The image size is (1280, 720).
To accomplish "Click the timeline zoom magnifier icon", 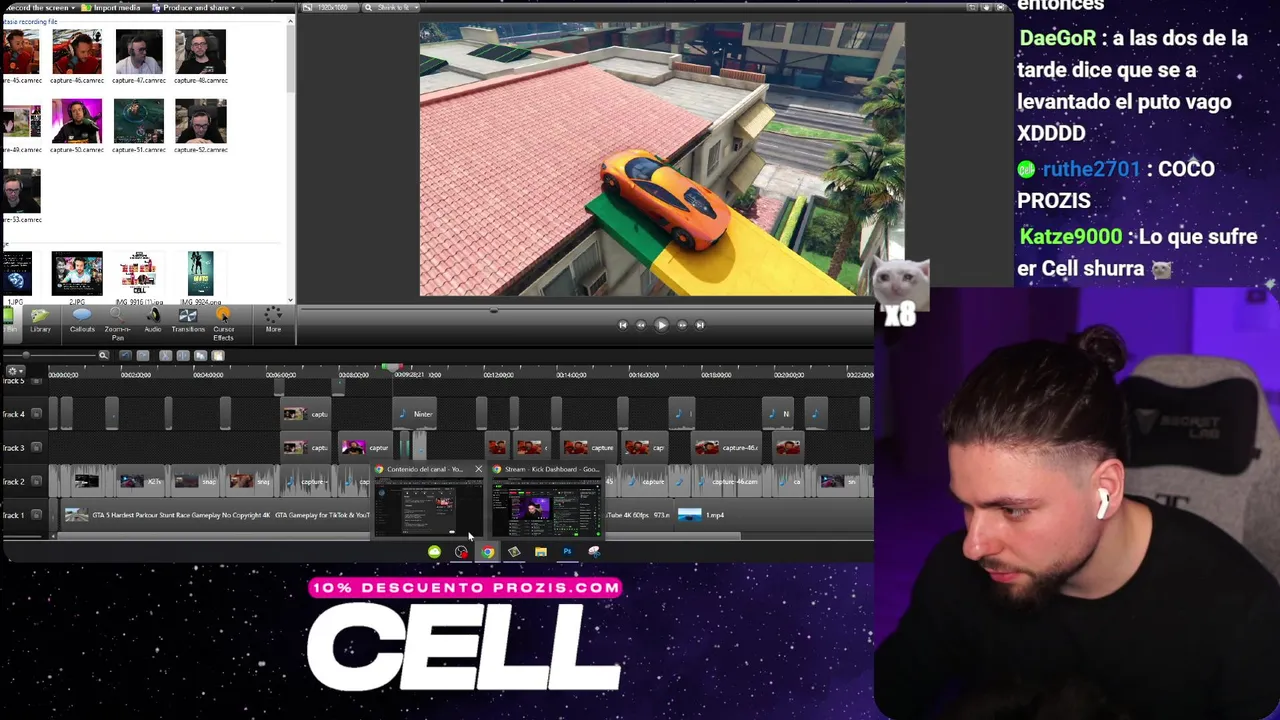I will tap(103, 355).
